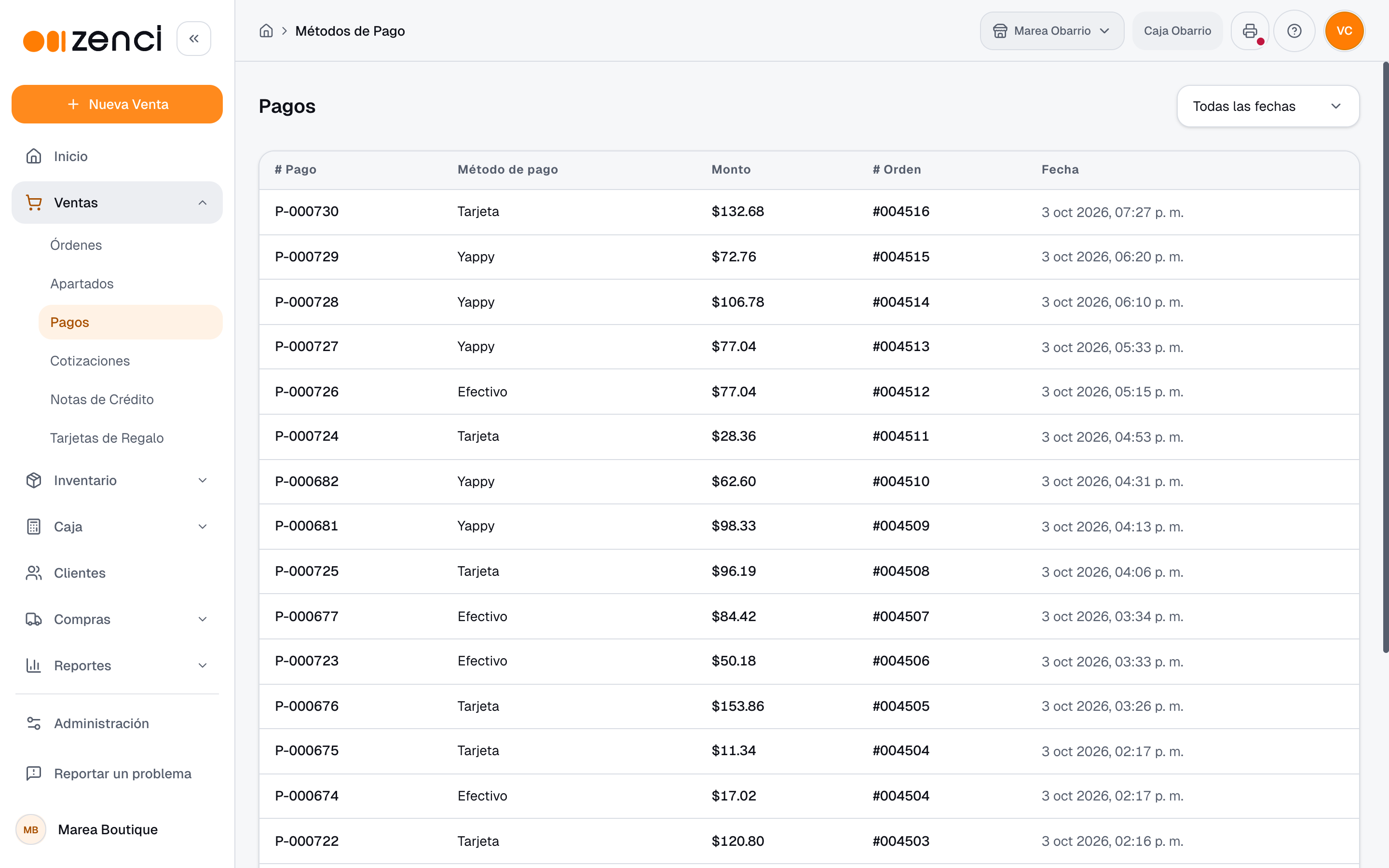Open payment row P-000726

point(809,392)
